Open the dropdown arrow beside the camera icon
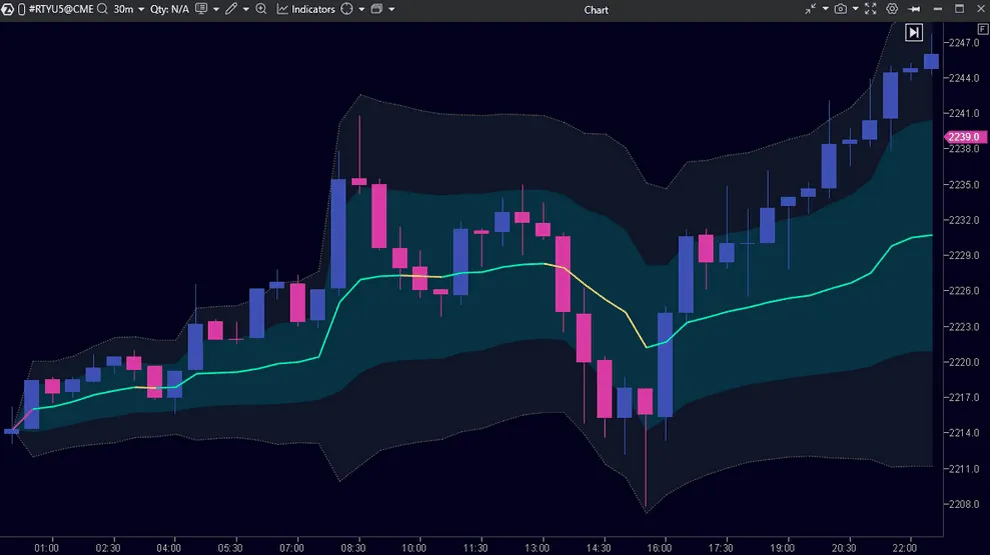 [856, 9]
